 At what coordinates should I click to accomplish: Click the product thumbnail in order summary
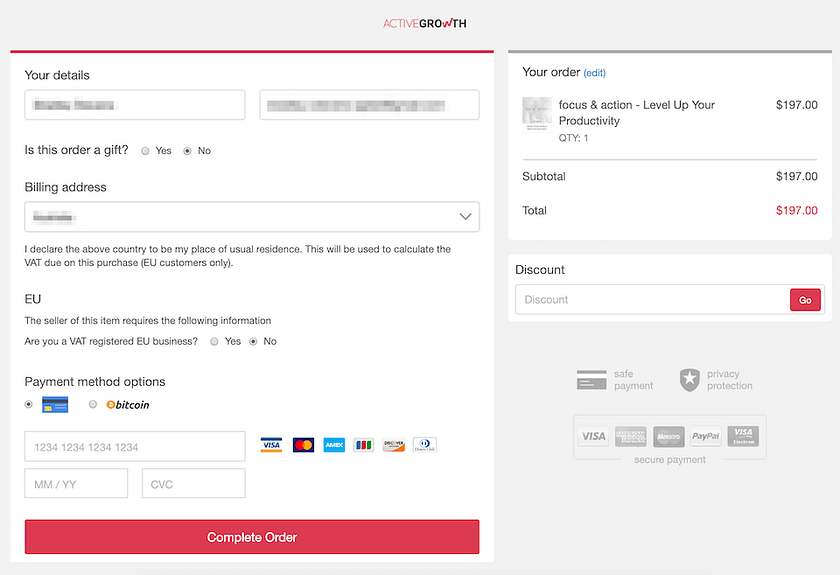coord(537,112)
